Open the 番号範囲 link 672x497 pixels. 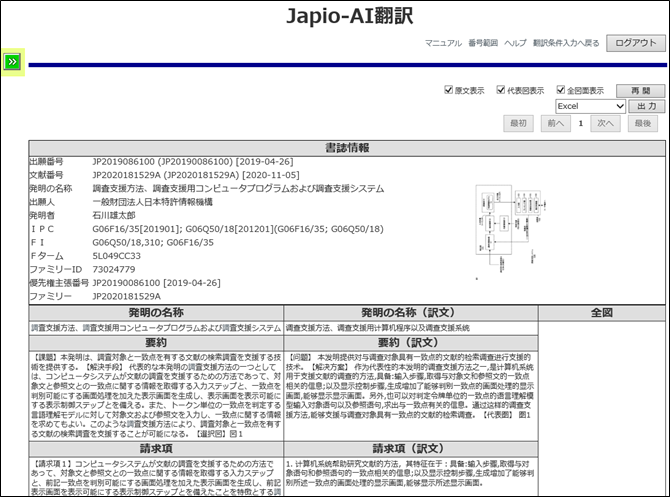pyautogui.click(x=483, y=43)
